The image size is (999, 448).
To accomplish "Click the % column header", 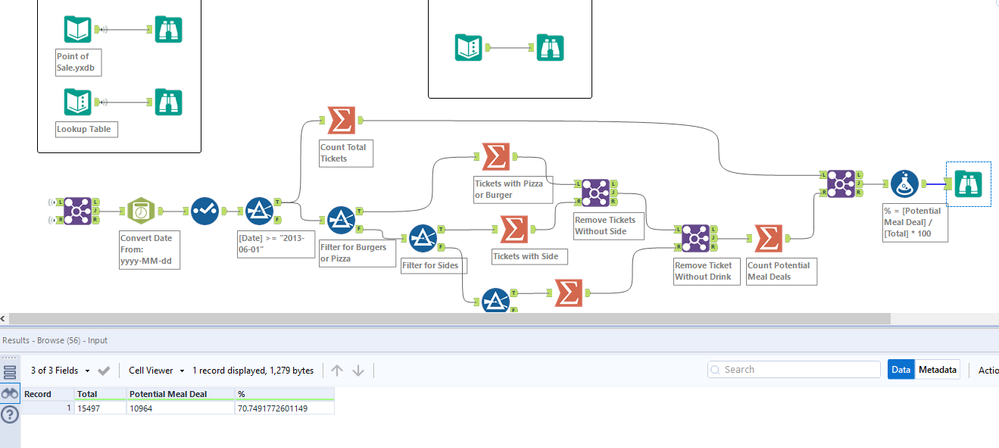I will (x=285, y=394).
